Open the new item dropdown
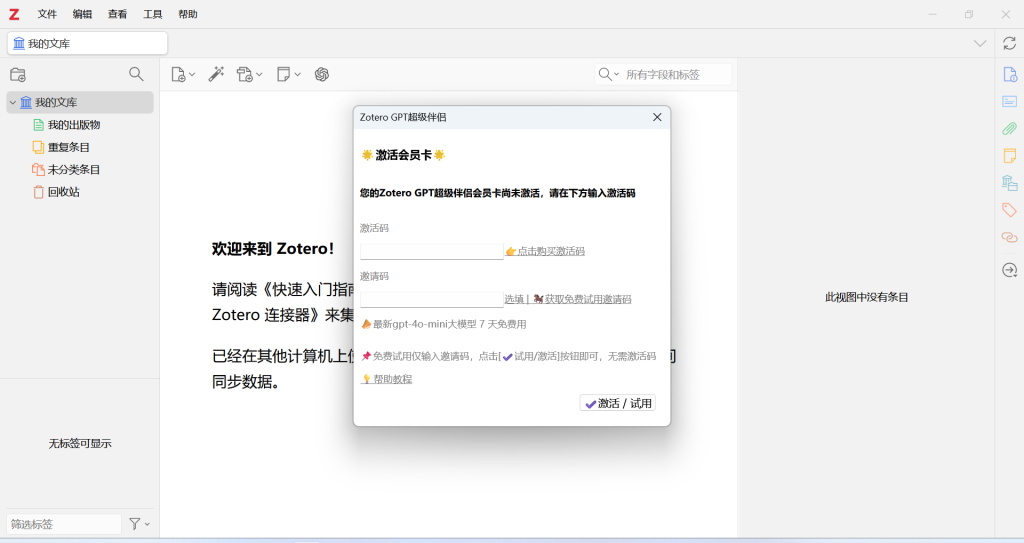The image size is (1024, 543). tap(183, 74)
